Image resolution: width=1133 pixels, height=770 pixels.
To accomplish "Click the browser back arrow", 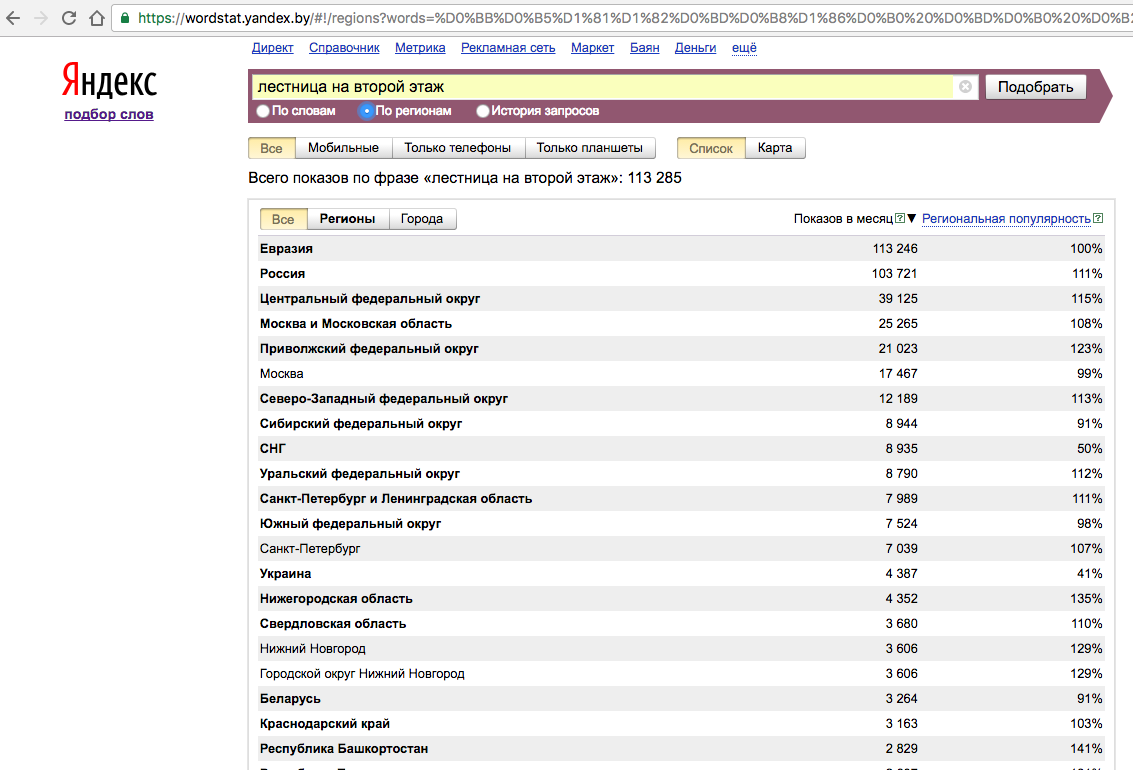I will [14, 18].
